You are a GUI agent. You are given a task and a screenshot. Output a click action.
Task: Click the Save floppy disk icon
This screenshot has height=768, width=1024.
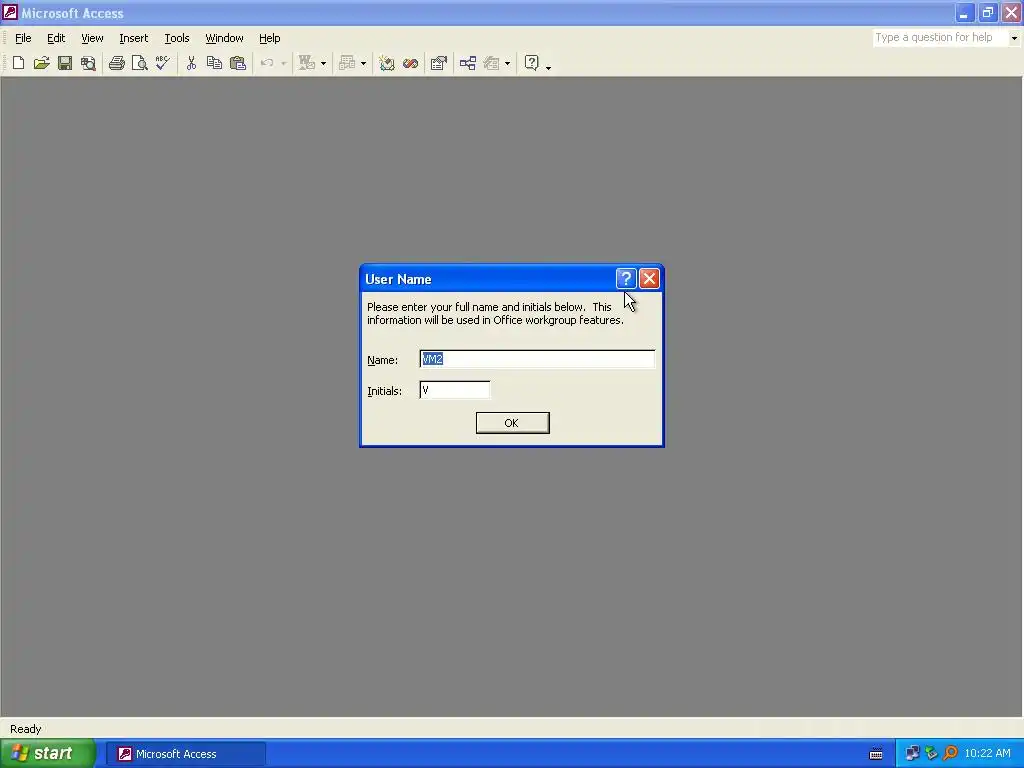[65, 63]
